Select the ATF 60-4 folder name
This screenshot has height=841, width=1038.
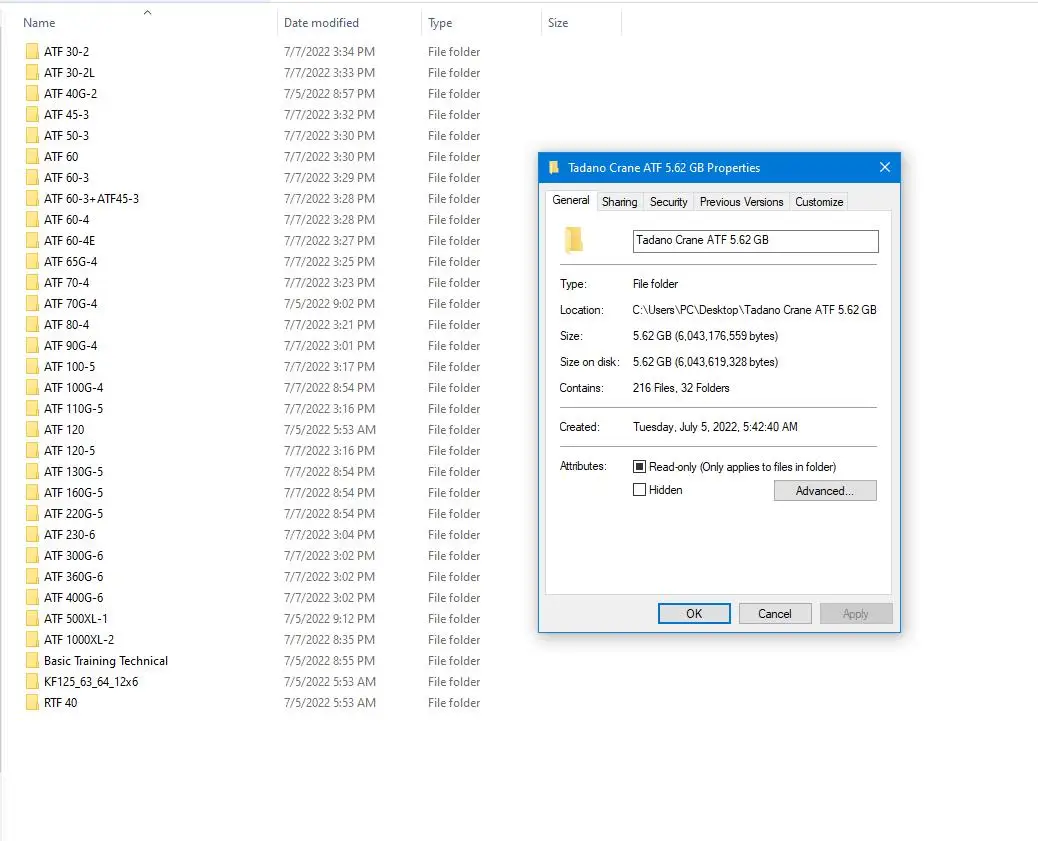[66, 220]
